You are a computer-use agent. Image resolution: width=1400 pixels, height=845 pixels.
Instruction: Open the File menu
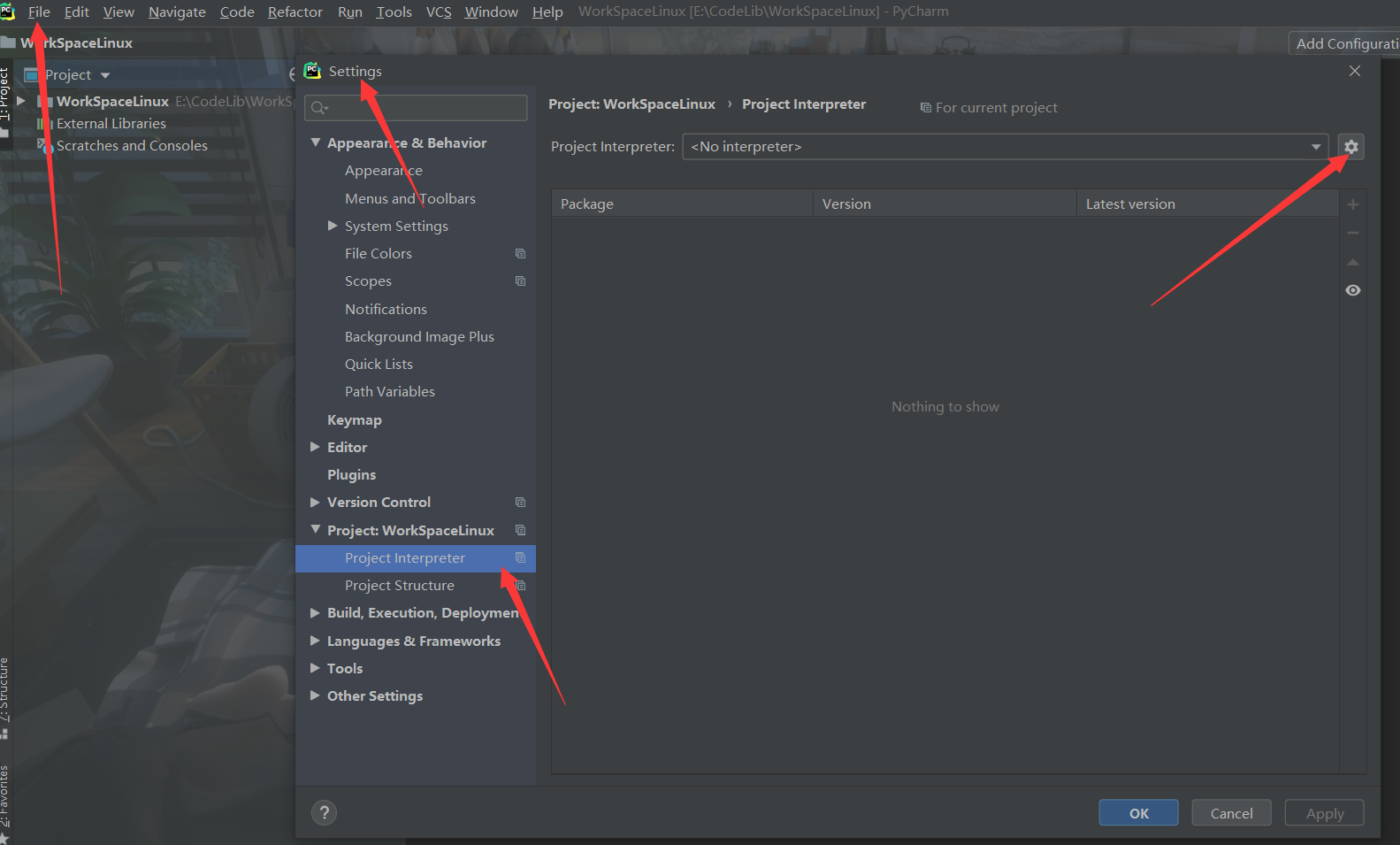[x=39, y=12]
